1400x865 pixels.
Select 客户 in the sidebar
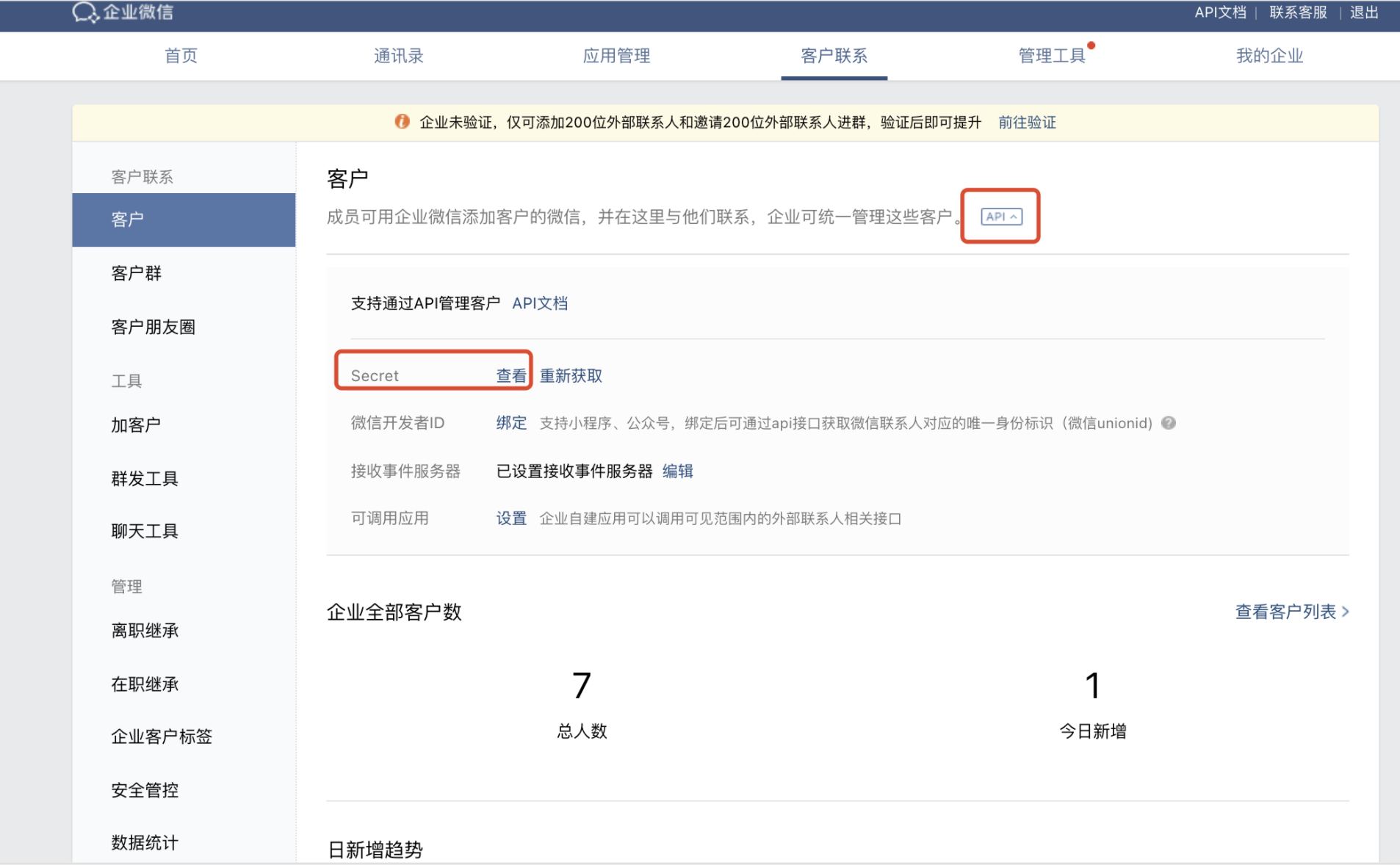tap(184, 220)
